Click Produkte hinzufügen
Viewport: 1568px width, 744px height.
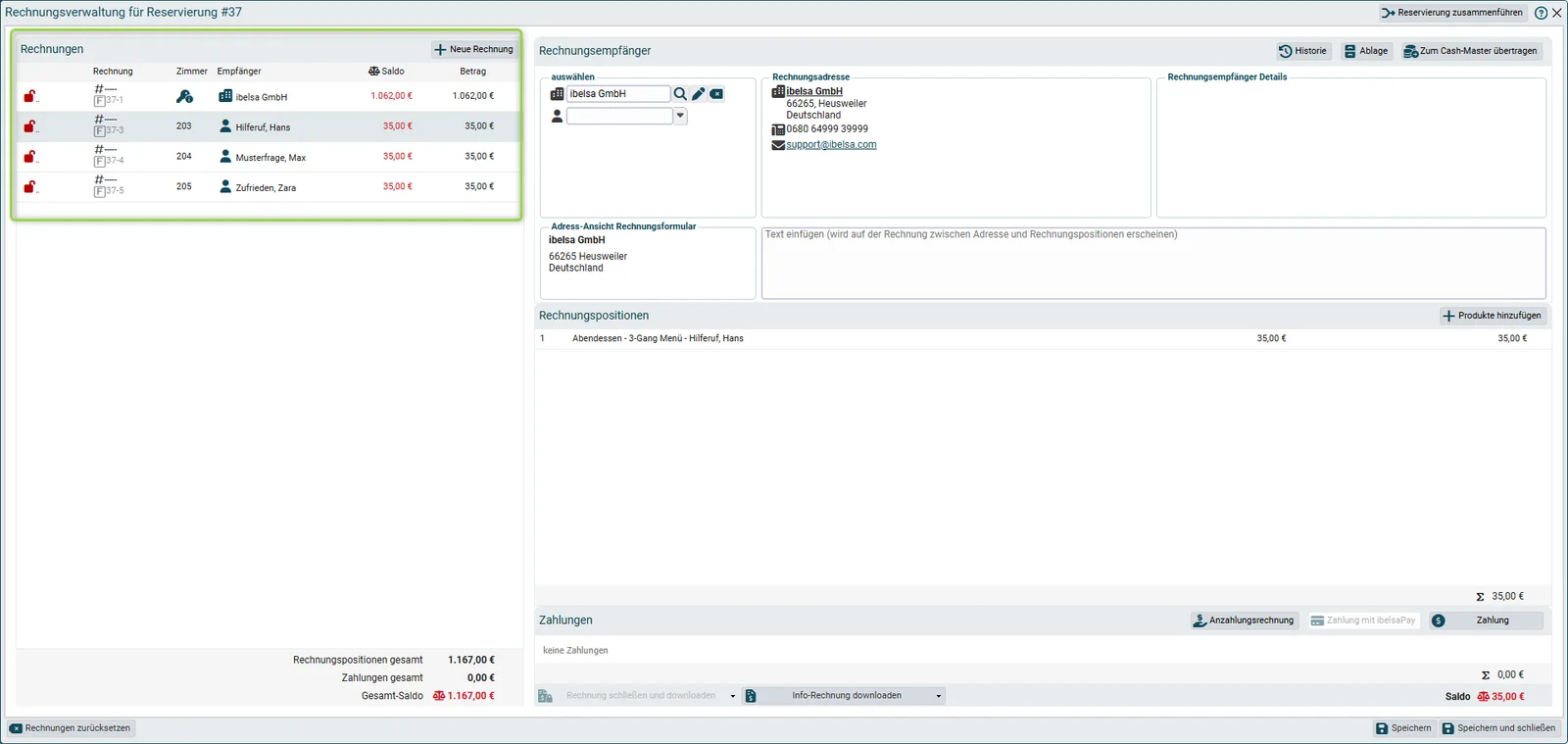tap(1493, 316)
